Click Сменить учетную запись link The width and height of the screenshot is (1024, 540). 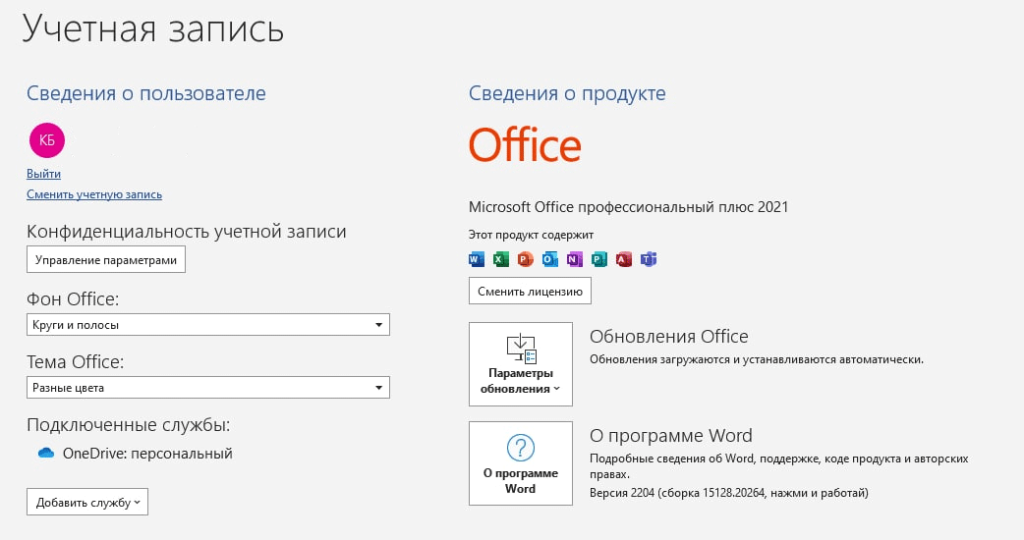point(94,195)
